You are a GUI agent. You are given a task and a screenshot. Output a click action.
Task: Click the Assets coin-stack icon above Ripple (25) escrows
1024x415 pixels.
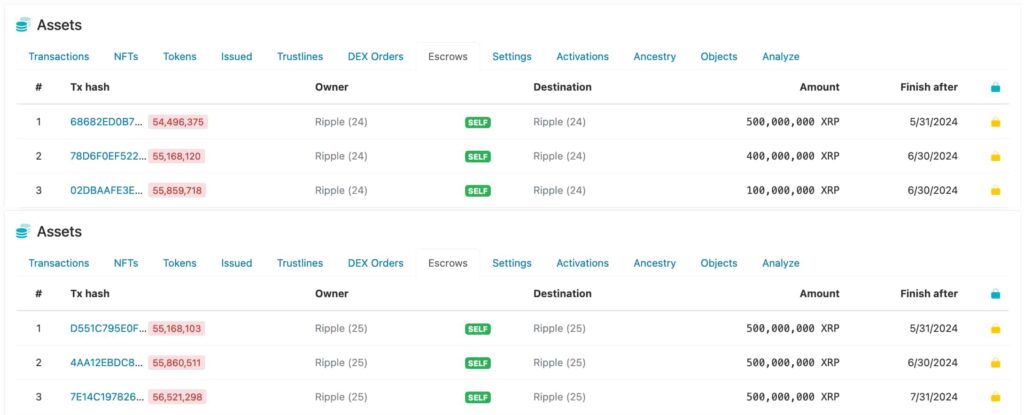point(23,232)
